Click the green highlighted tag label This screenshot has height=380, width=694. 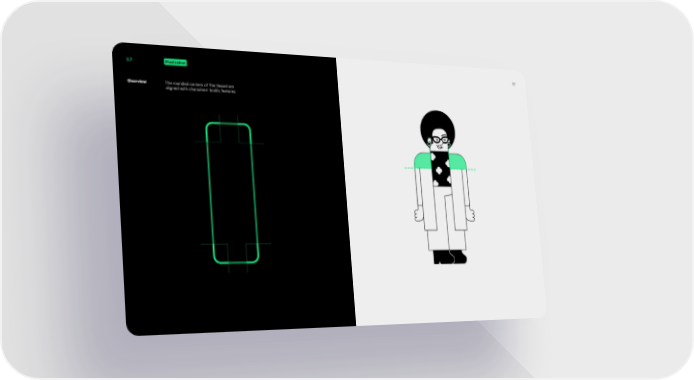tap(175, 63)
